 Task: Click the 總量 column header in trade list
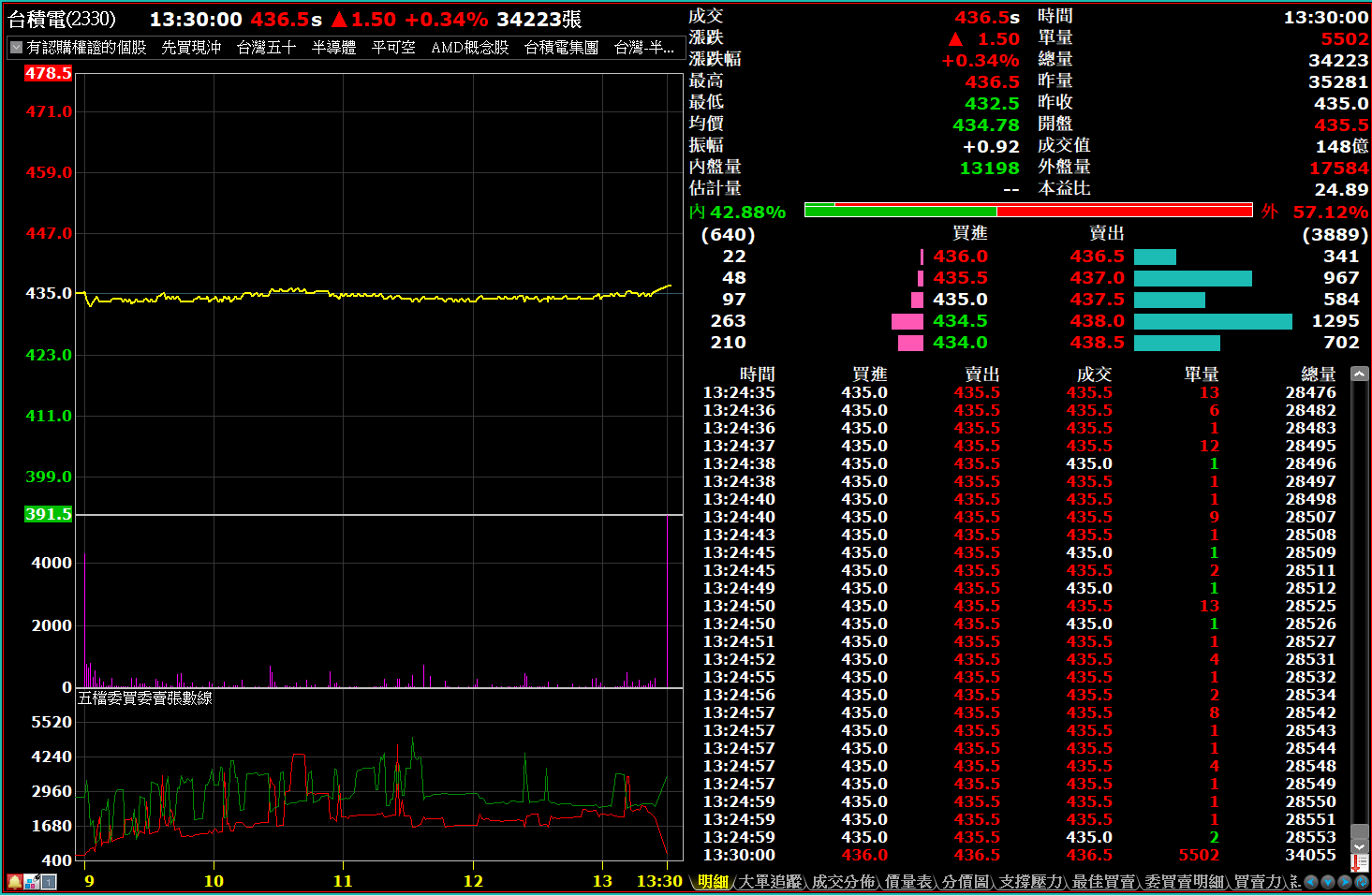tap(1319, 375)
